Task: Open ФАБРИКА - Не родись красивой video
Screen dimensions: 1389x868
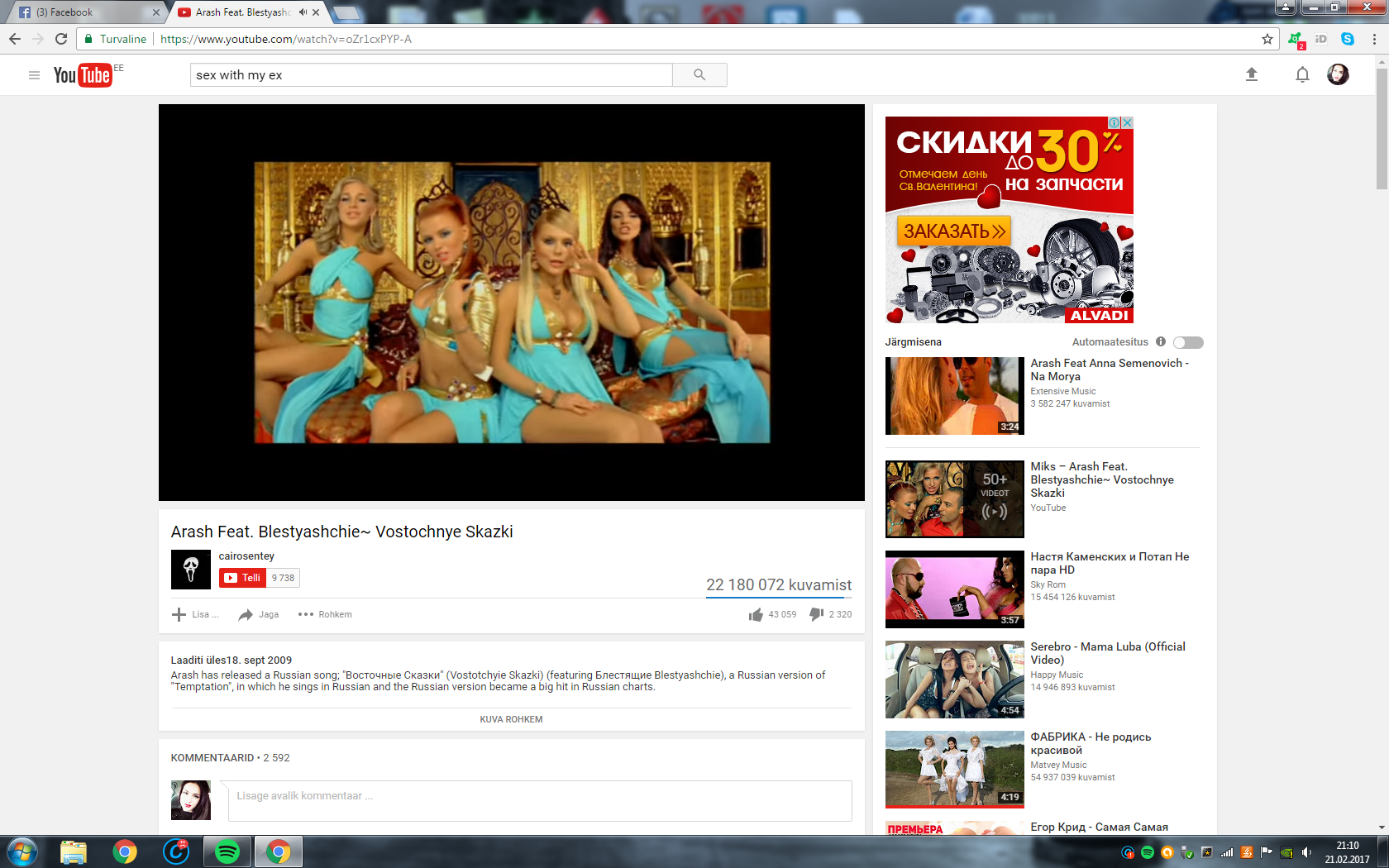Action: (1091, 743)
